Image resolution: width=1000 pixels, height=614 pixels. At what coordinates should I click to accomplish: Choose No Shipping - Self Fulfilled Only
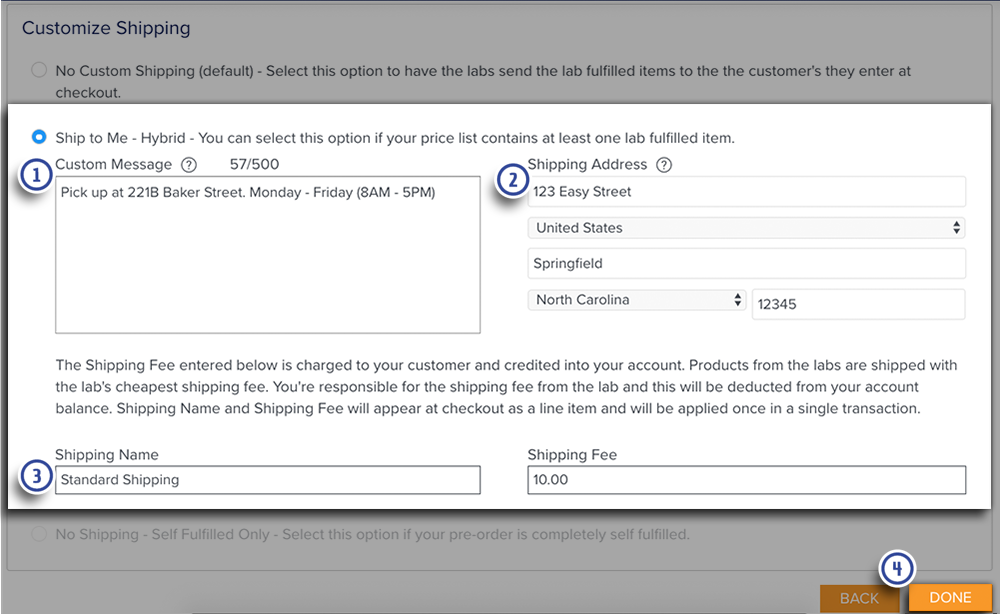click(37, 534)
